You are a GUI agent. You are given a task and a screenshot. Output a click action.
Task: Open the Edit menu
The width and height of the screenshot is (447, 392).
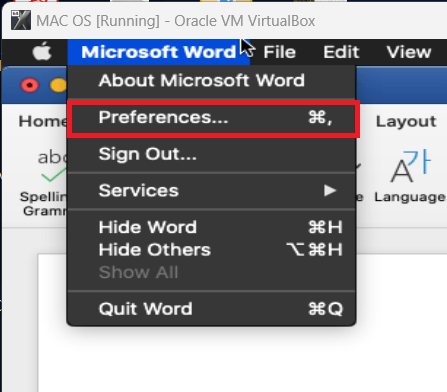point(341,52)
